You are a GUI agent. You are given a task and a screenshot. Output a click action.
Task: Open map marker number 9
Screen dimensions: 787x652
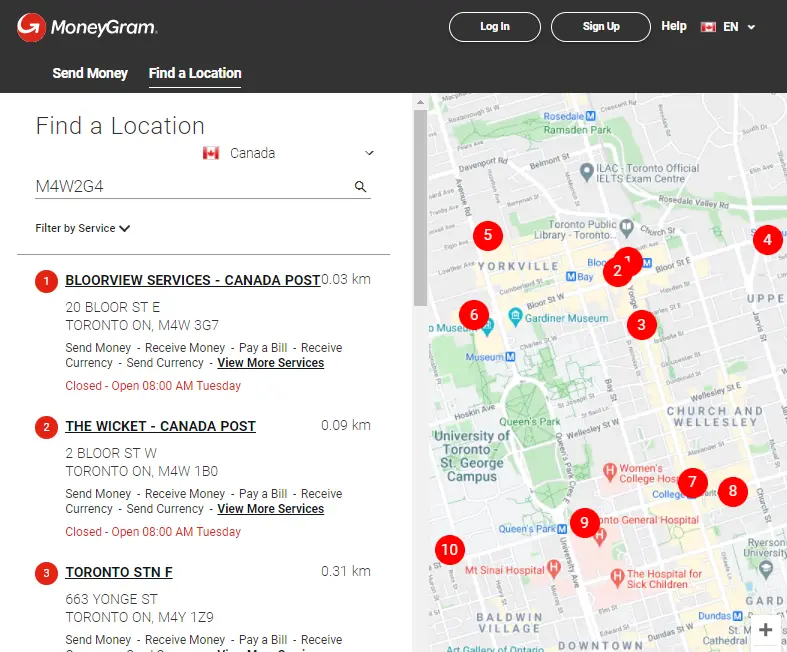pos(584,522)
